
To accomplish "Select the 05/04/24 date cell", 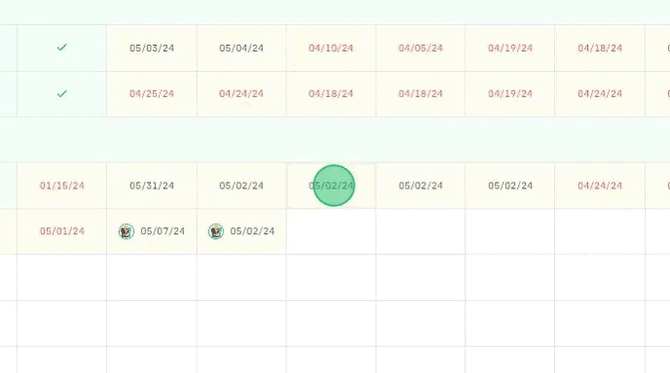I will tap(241, 48).
